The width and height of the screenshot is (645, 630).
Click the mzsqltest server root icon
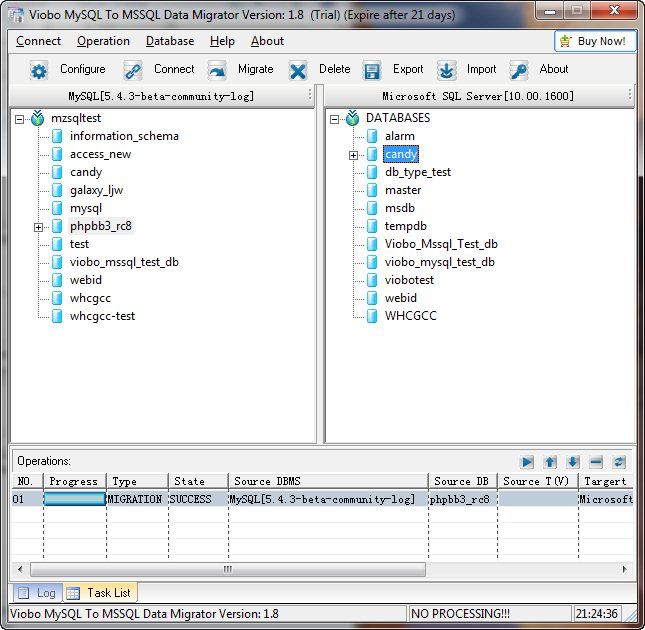point(38,118)
